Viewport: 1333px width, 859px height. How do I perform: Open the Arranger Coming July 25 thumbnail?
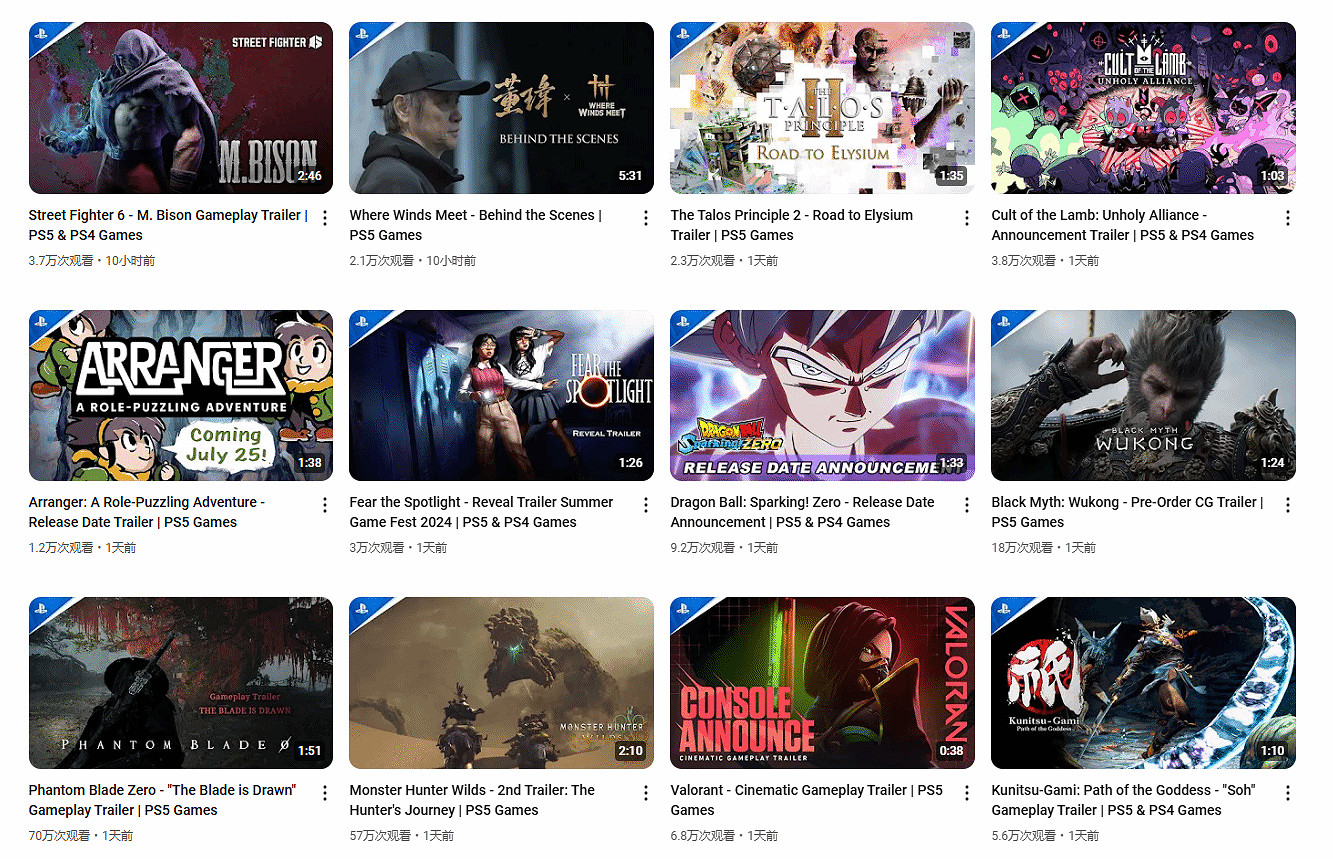point(181,395)
